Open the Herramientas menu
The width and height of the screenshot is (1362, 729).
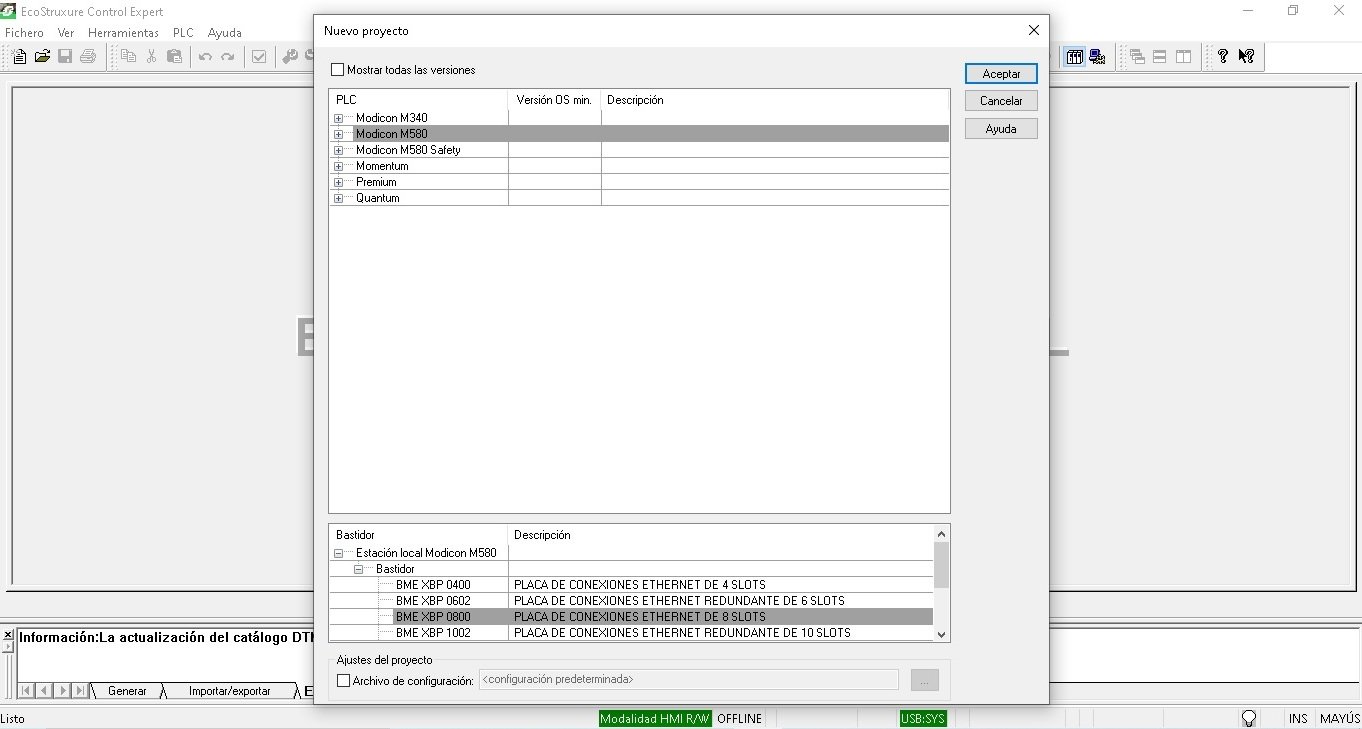pos(123,33)
